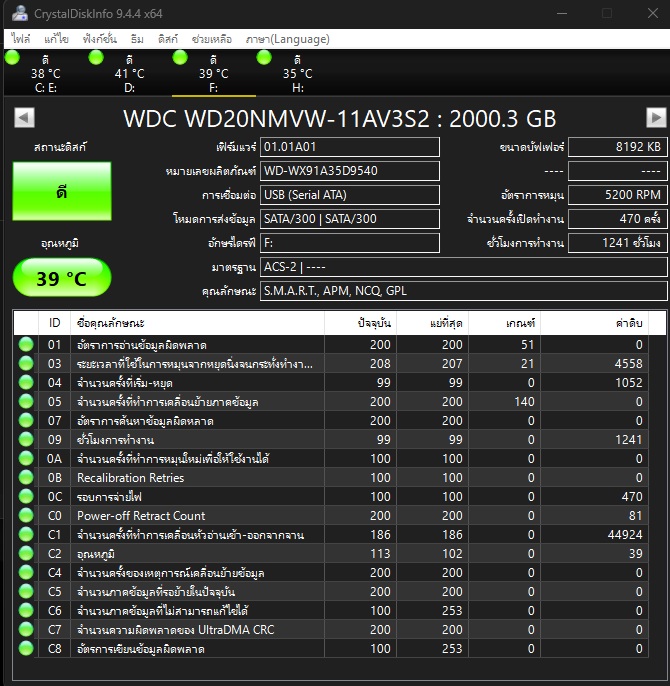
Task: Open the แก้ไข (Edit) menu
Action: coord(56,39)
